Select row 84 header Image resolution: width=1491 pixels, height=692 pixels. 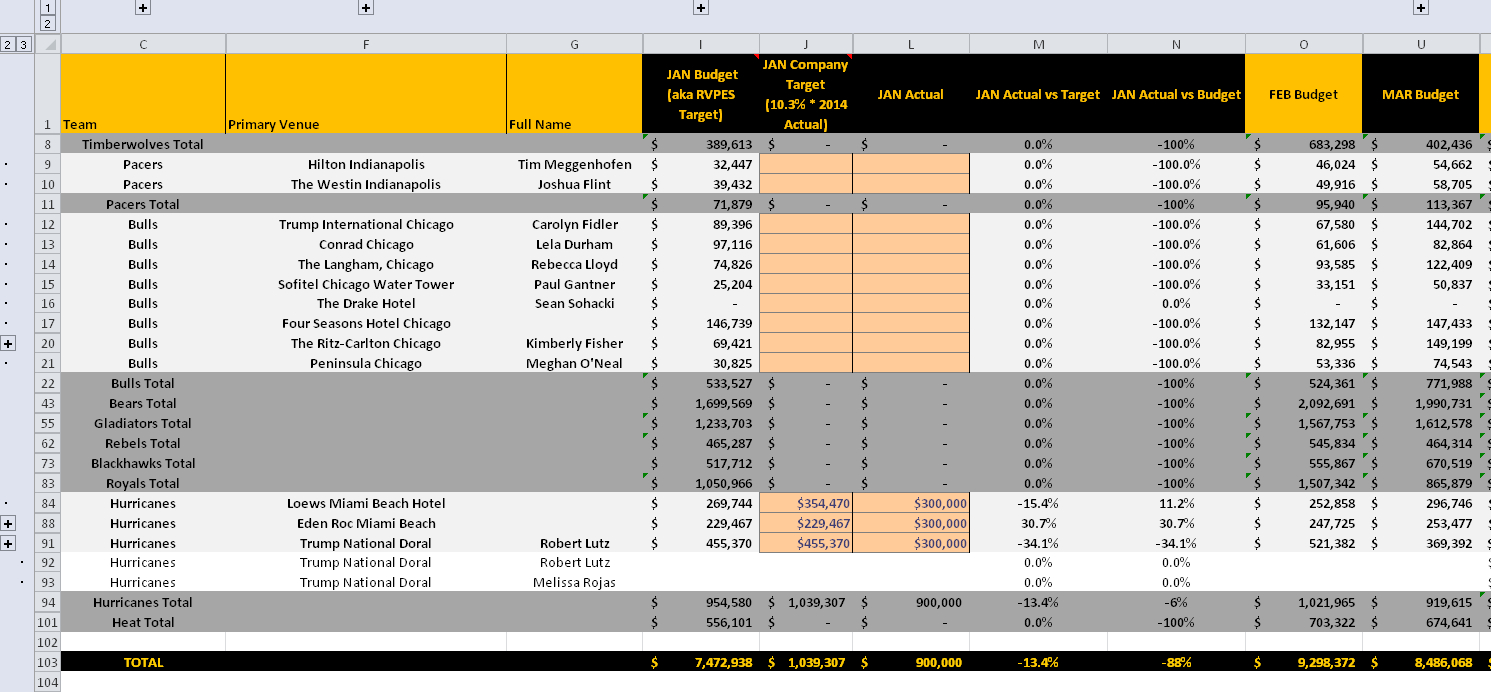tap(47, 503)
